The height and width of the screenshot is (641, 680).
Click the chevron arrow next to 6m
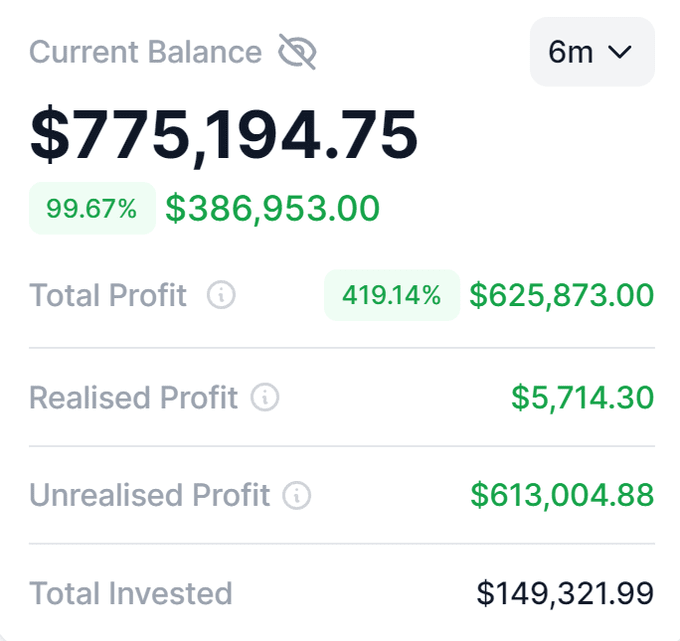click(x=620, y=52)
